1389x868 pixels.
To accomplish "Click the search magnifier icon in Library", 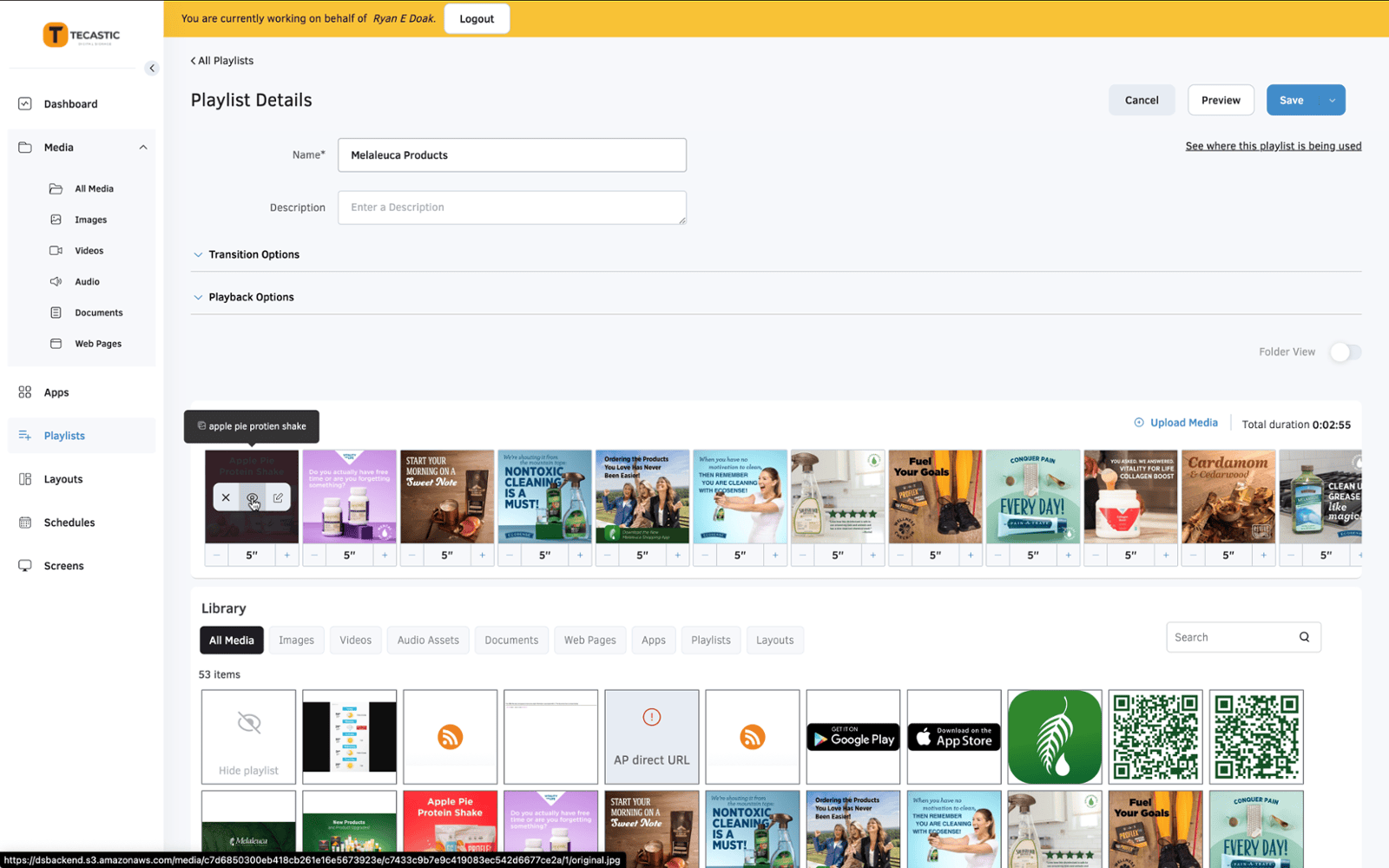I will pos(1304,637).
